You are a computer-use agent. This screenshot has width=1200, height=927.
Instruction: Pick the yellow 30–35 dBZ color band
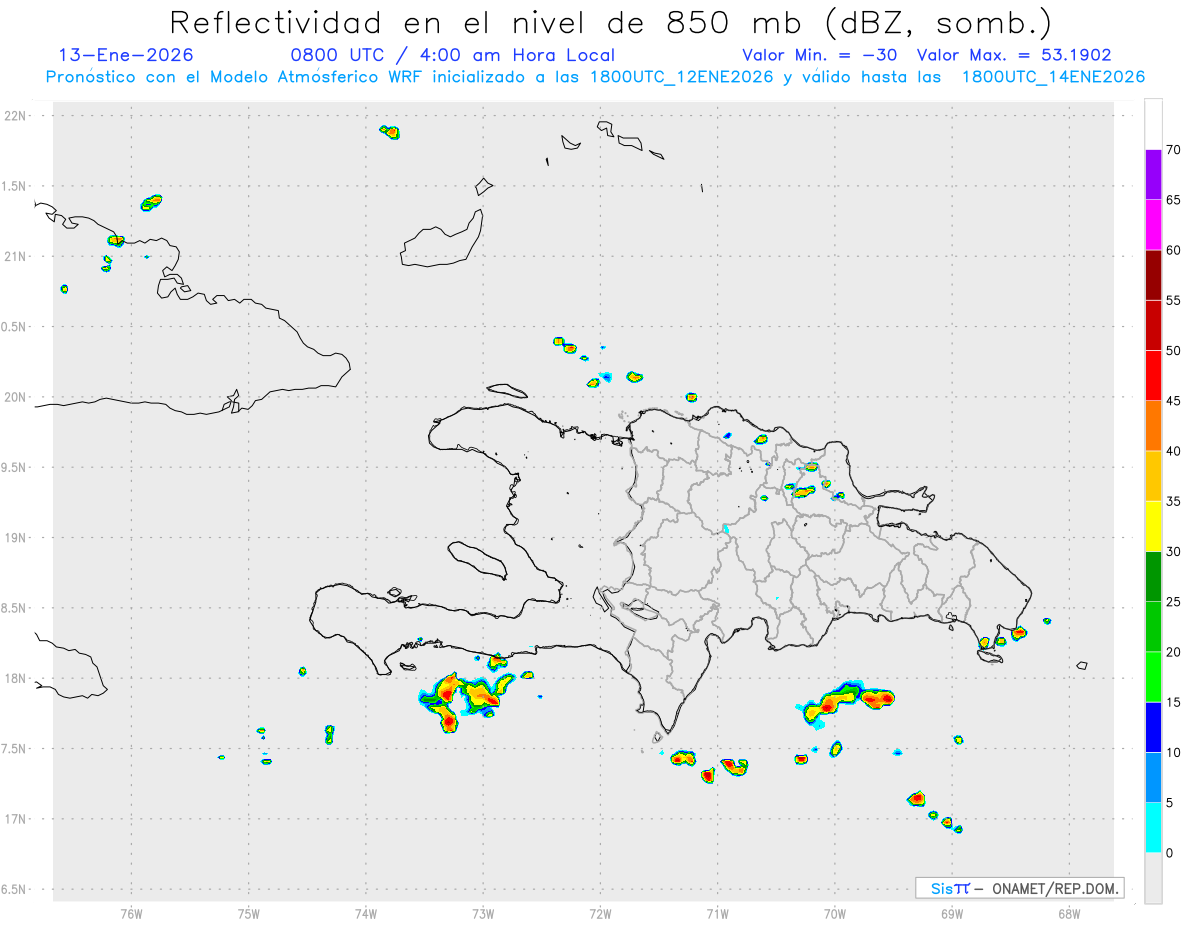(x=1153, y=526)
